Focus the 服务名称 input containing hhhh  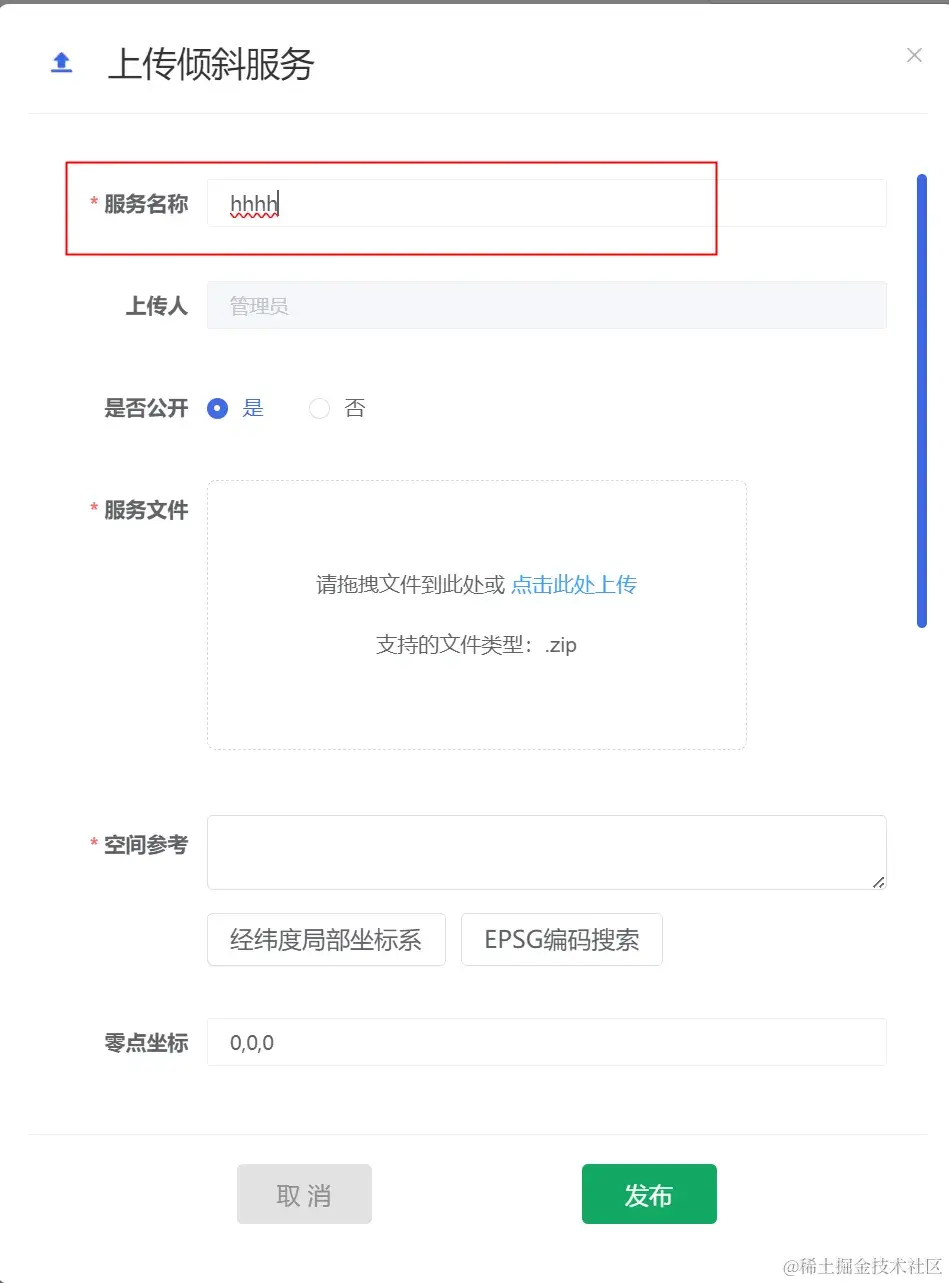pyautogui.click(x=546, y=203)
